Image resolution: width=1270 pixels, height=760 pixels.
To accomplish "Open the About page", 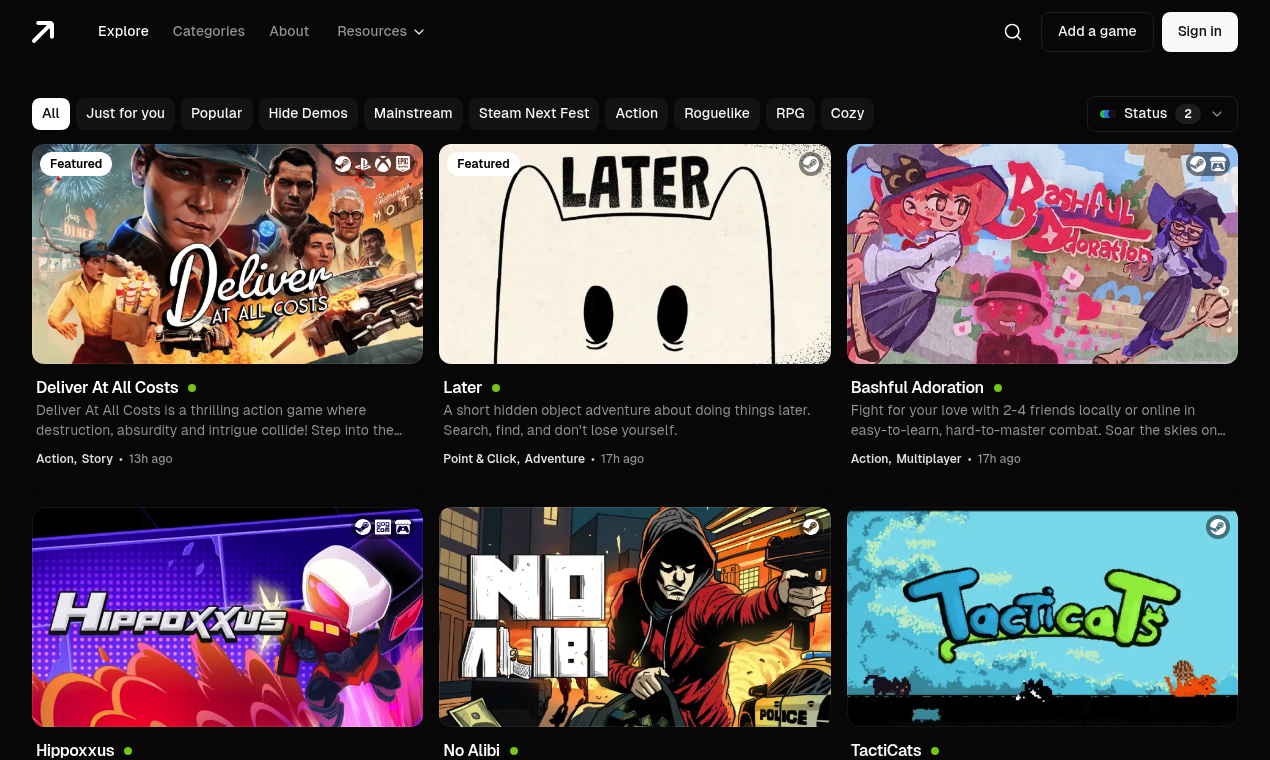I will point(289,32).
